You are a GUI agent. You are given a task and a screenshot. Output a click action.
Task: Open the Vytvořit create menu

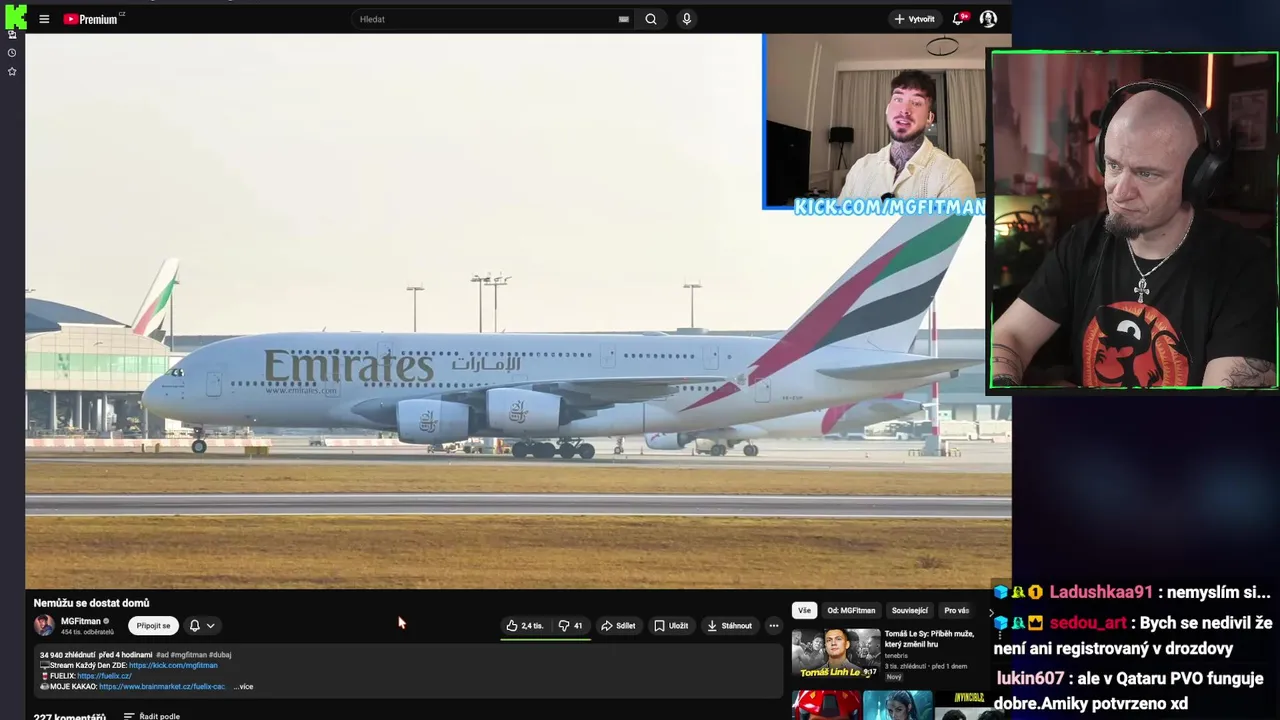pos(914,19)
